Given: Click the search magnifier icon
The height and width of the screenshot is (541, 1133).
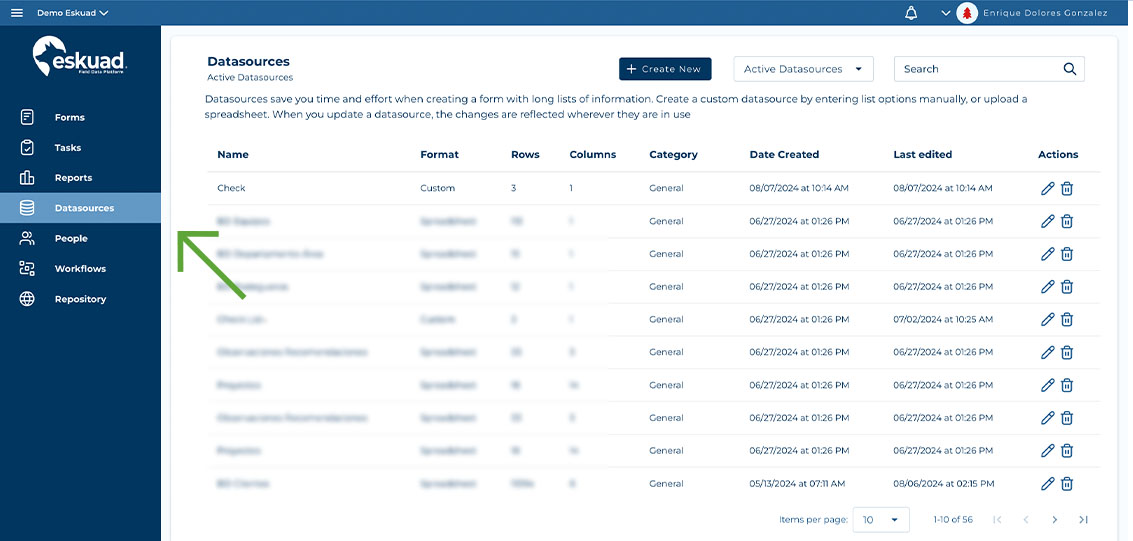Looking at the screenshot, I should click(1069, 69).
